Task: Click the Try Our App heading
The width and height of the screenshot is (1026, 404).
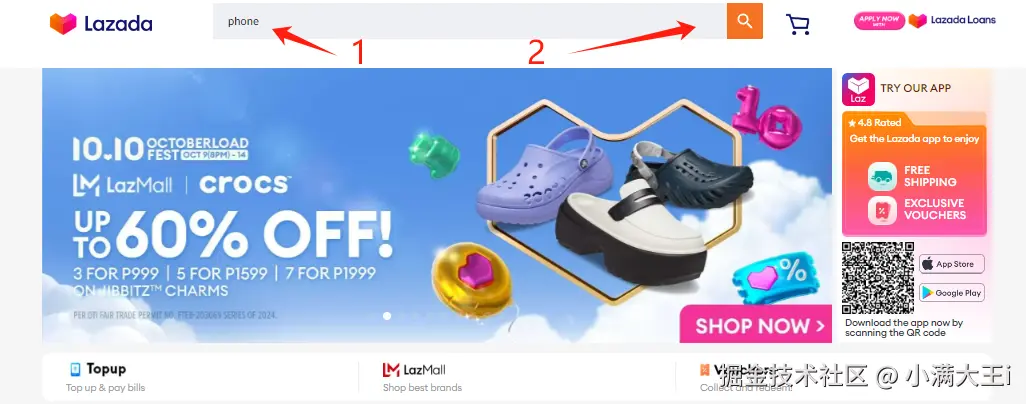Action: (x=915, y=88)
